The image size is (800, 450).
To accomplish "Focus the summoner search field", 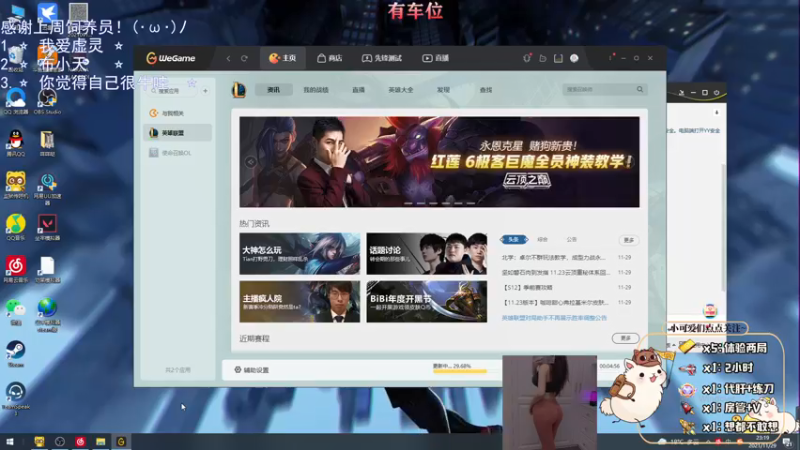I will [x=599, y=90].
